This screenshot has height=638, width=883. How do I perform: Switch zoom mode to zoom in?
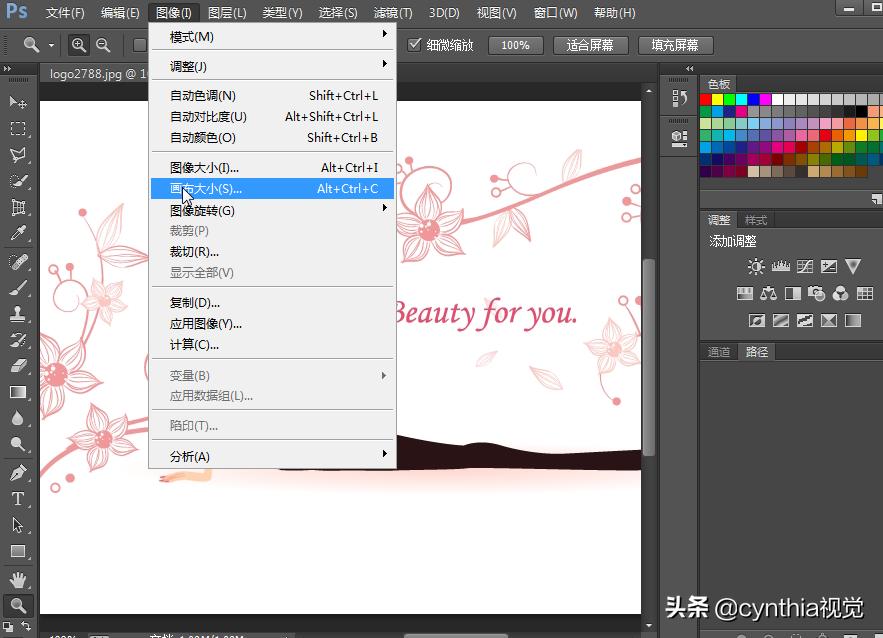(x=78, y=45)
